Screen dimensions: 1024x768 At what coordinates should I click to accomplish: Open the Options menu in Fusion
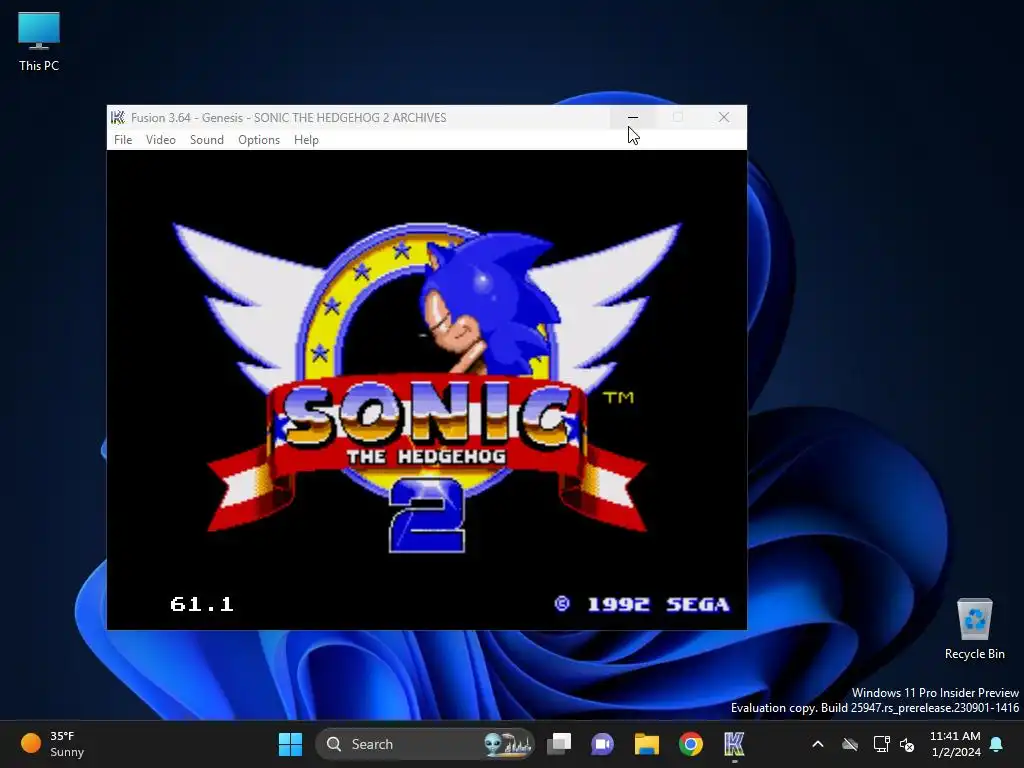259,140
